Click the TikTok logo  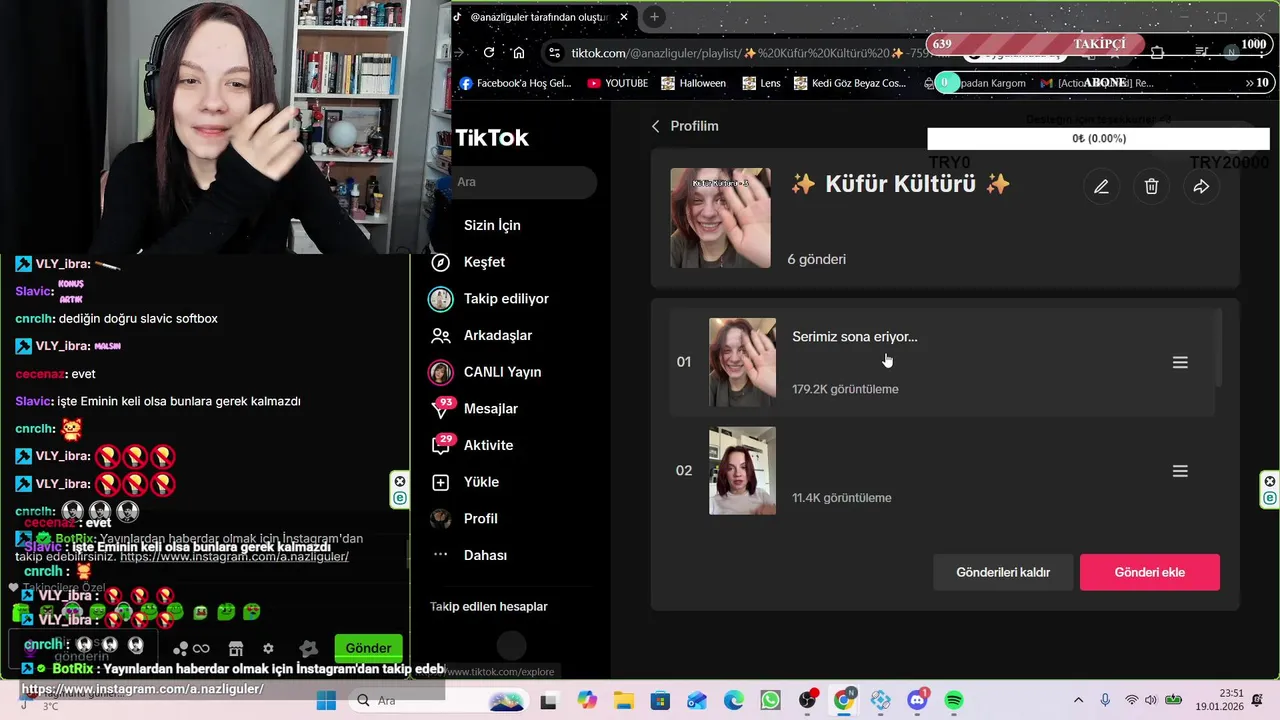click(492, 138)
